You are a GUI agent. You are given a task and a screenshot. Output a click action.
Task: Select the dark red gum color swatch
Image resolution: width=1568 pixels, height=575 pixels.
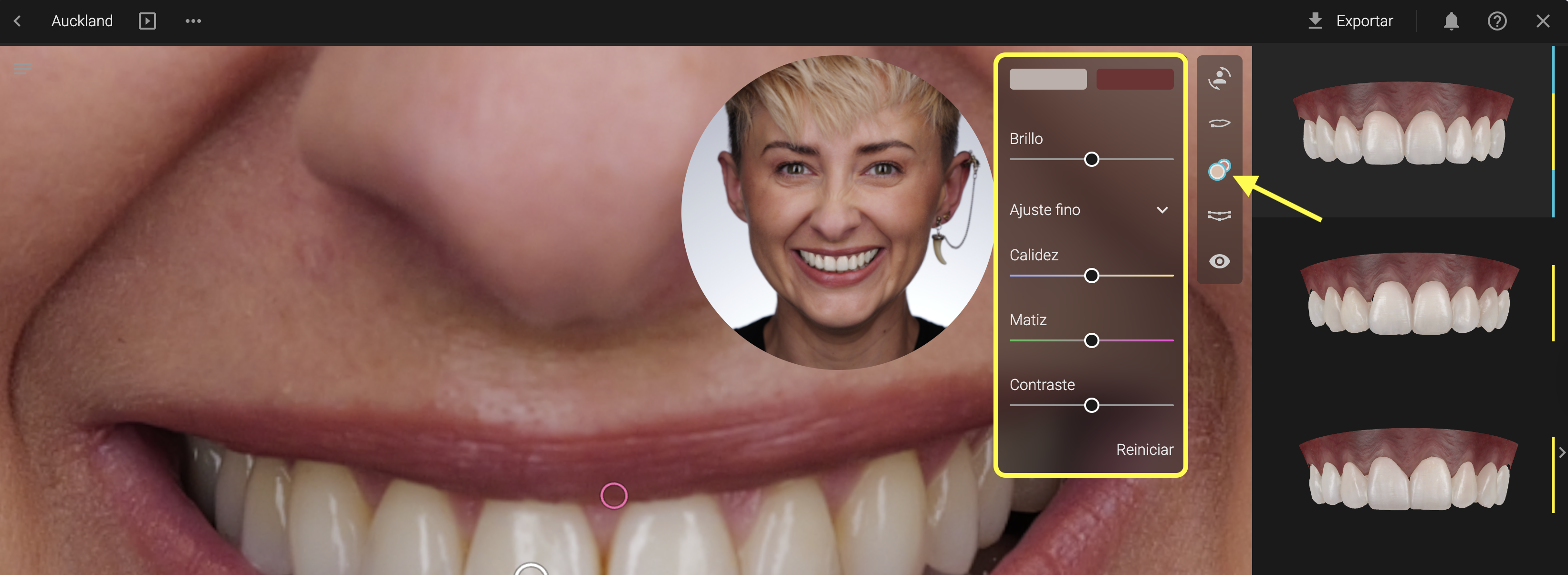click(1135, 79)
